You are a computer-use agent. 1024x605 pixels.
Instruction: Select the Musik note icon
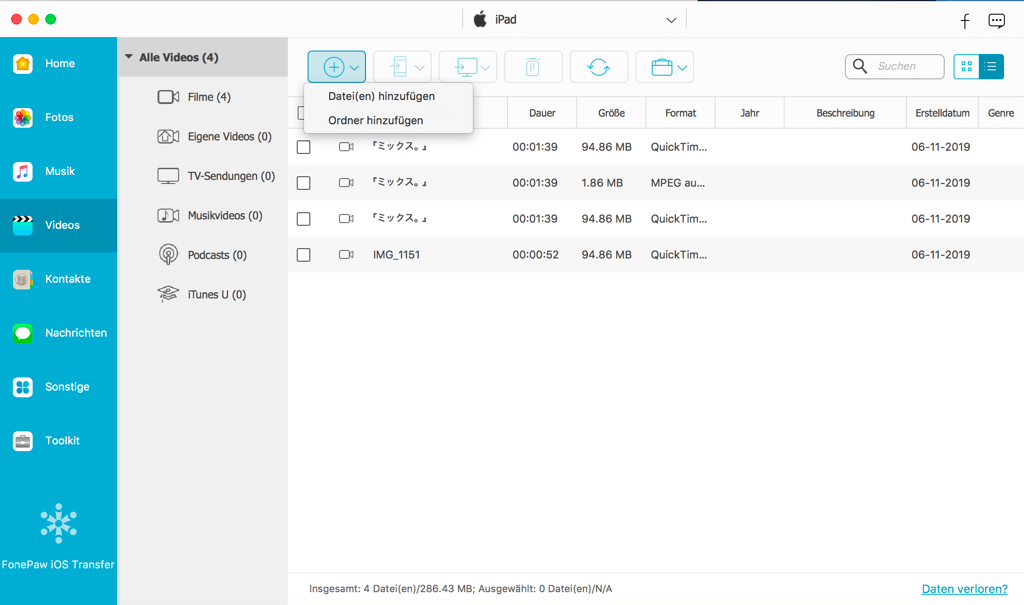coord(23,171)
